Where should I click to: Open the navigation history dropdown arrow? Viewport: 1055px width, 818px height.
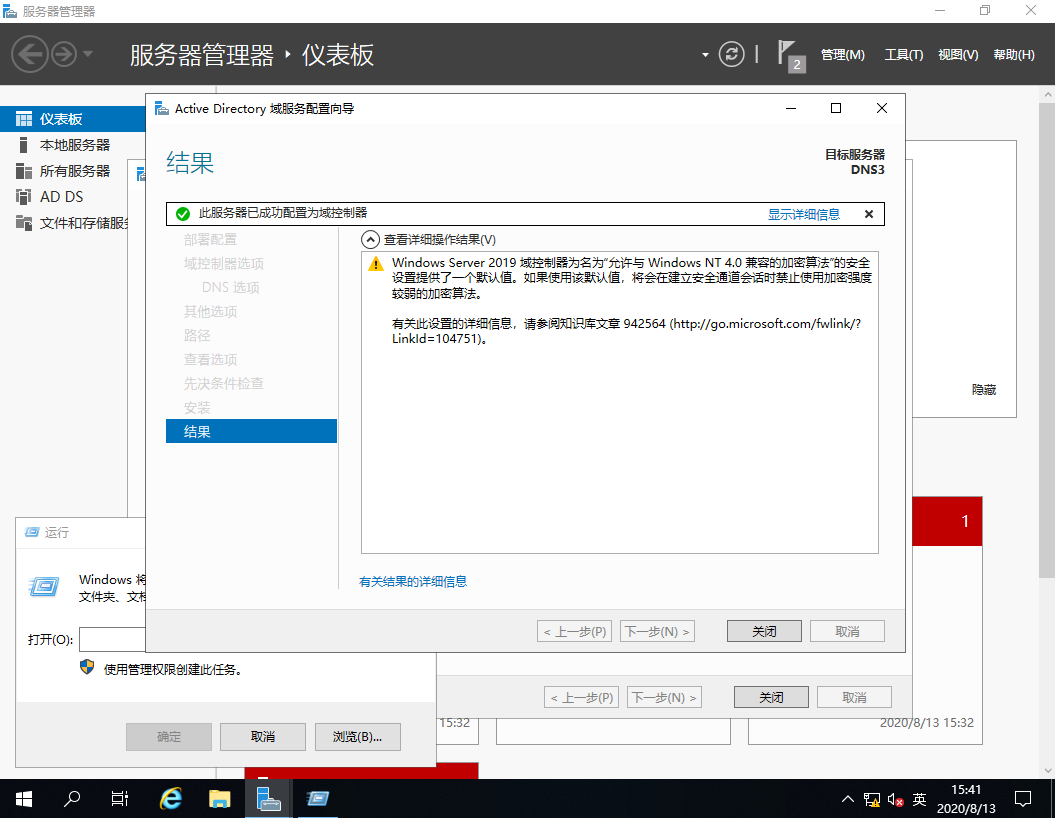(88, 54)
